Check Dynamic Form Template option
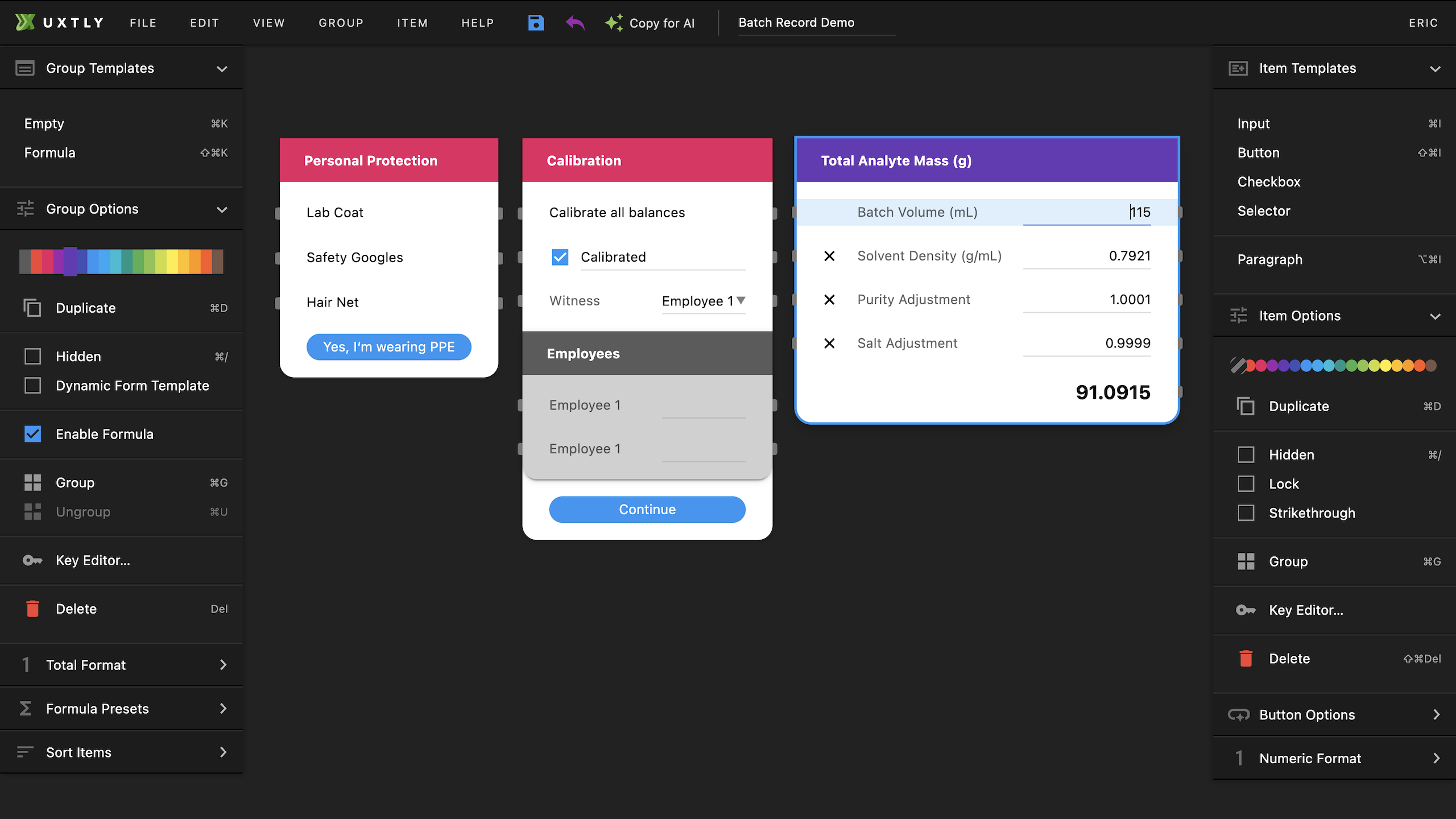 pos(32,386)
